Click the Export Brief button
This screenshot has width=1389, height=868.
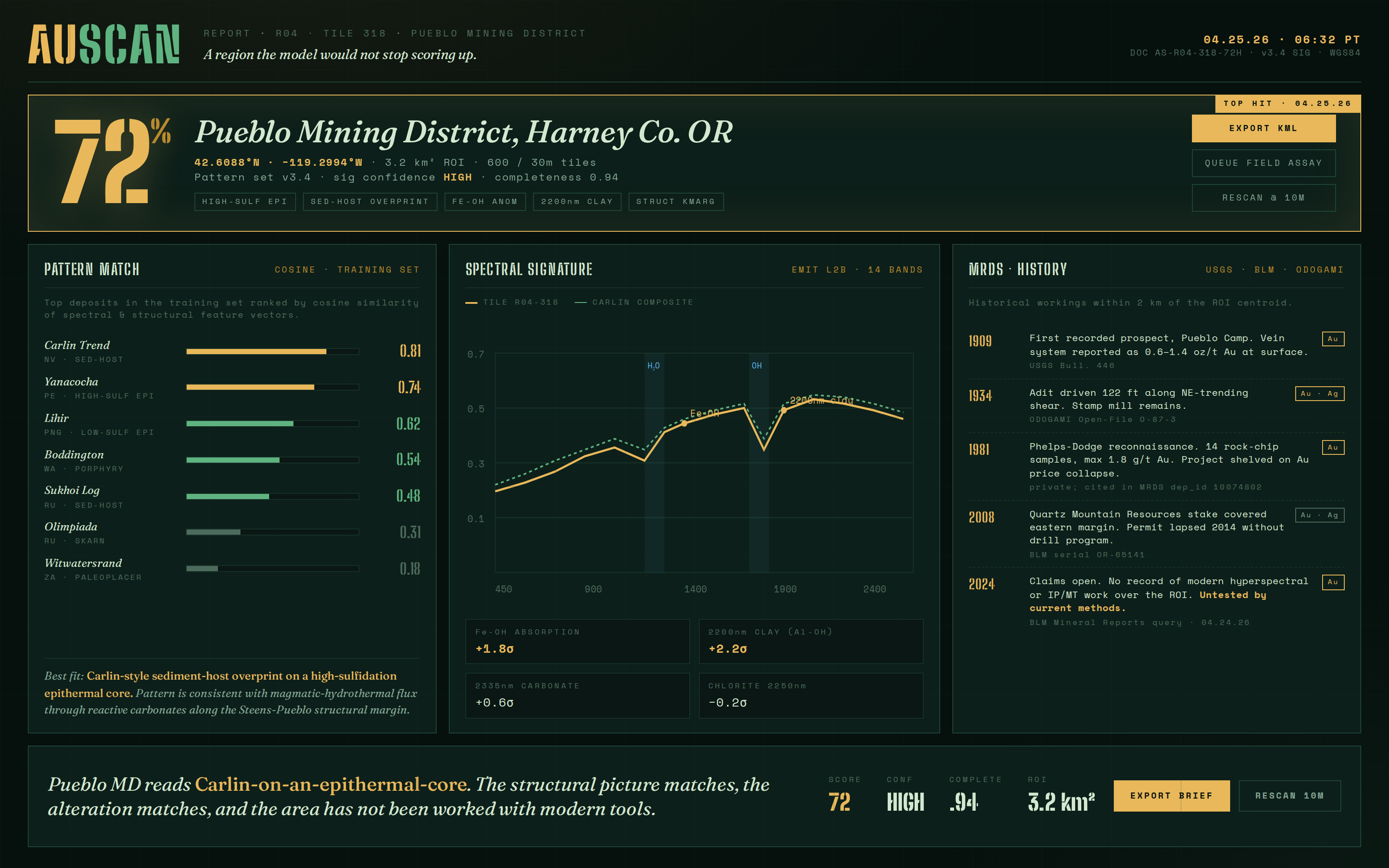coord(1171,796)
